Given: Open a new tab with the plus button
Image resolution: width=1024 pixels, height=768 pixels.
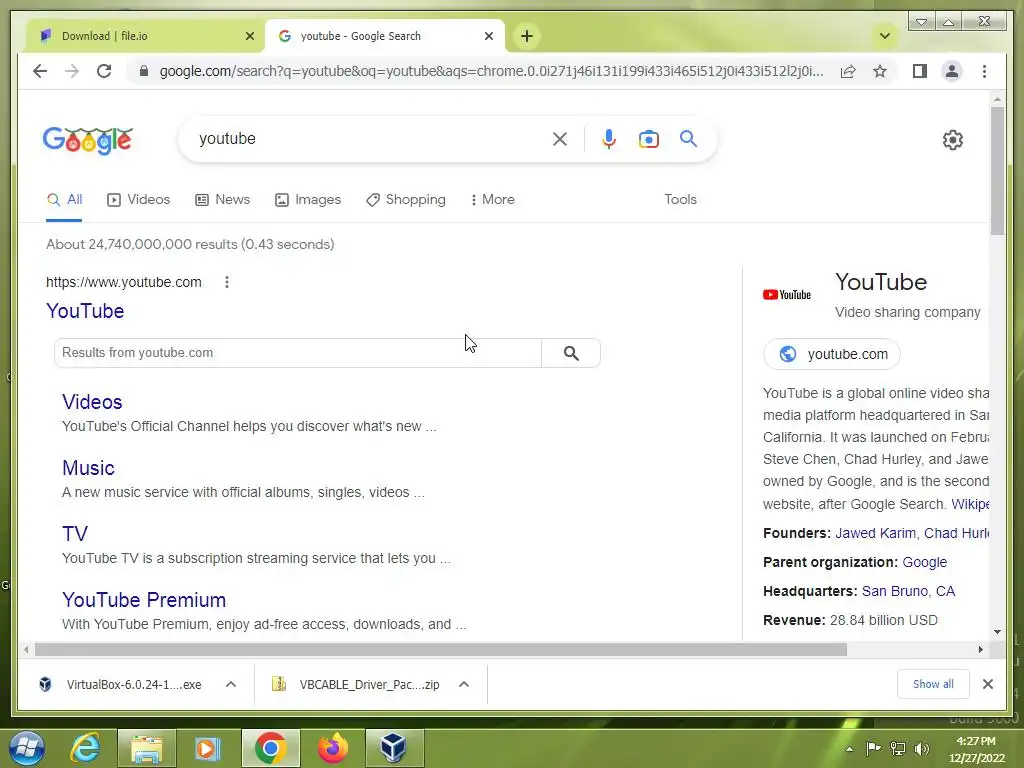Looking at the screenshot, I should click(527, 36).
